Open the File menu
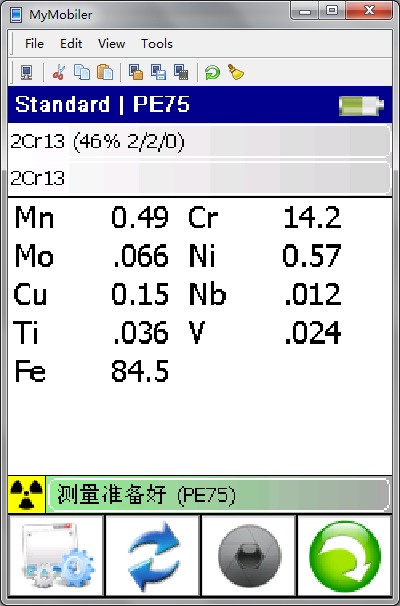The height and width of the screenshot is (606, 400). tap(34, 44)
